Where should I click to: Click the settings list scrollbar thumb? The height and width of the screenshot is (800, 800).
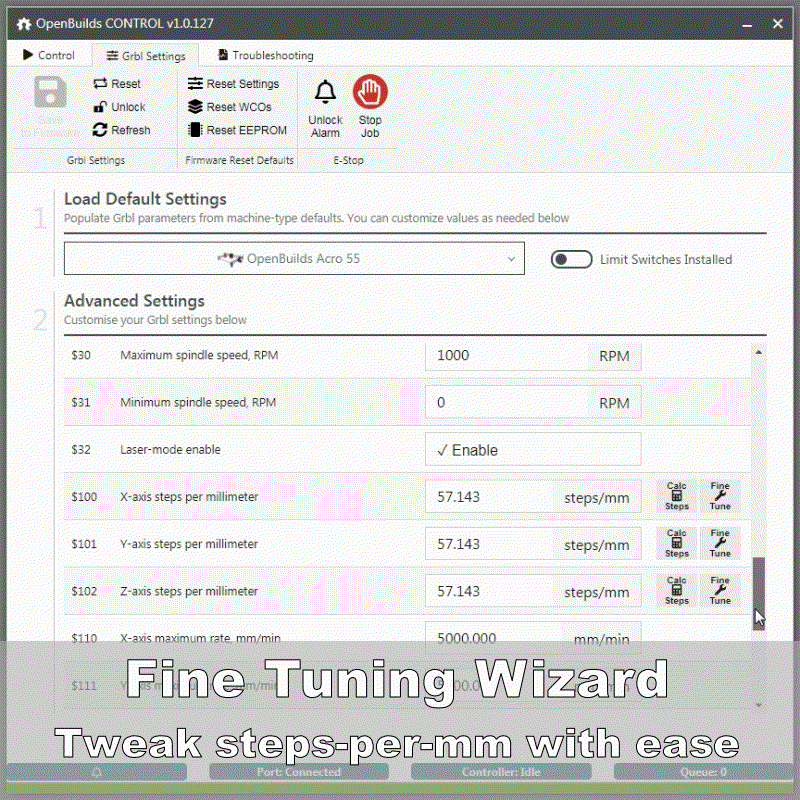tap(758, 590)
